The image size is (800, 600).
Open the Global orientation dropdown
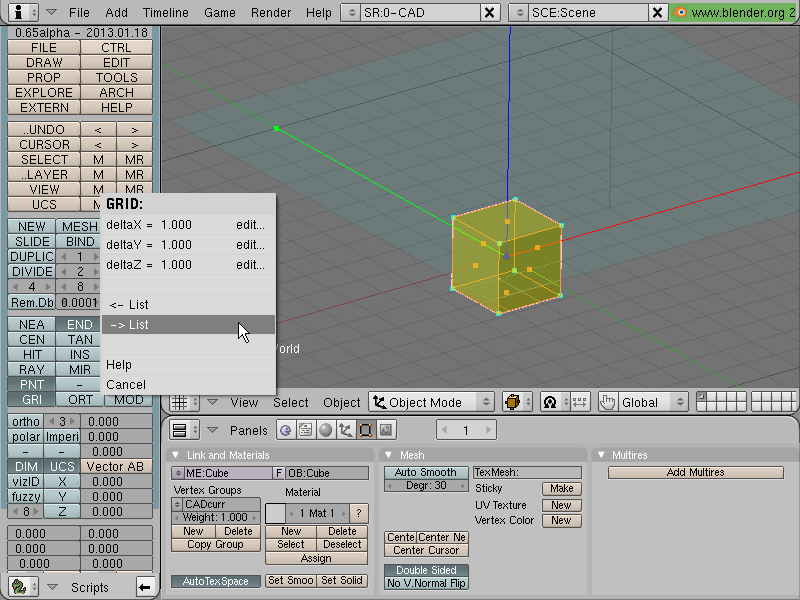coord(652,403)
